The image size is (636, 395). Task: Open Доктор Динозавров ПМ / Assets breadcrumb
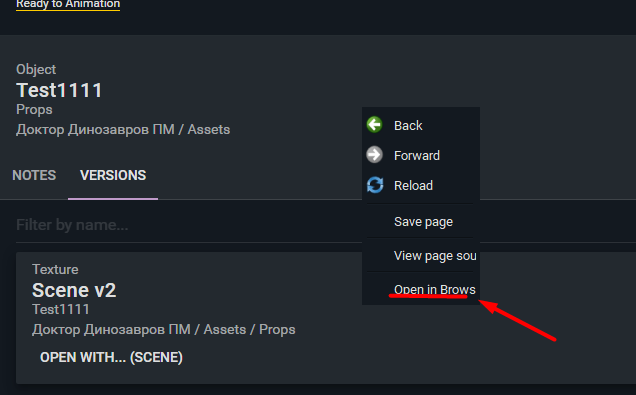pyautogui.click(x=123, y=130)
